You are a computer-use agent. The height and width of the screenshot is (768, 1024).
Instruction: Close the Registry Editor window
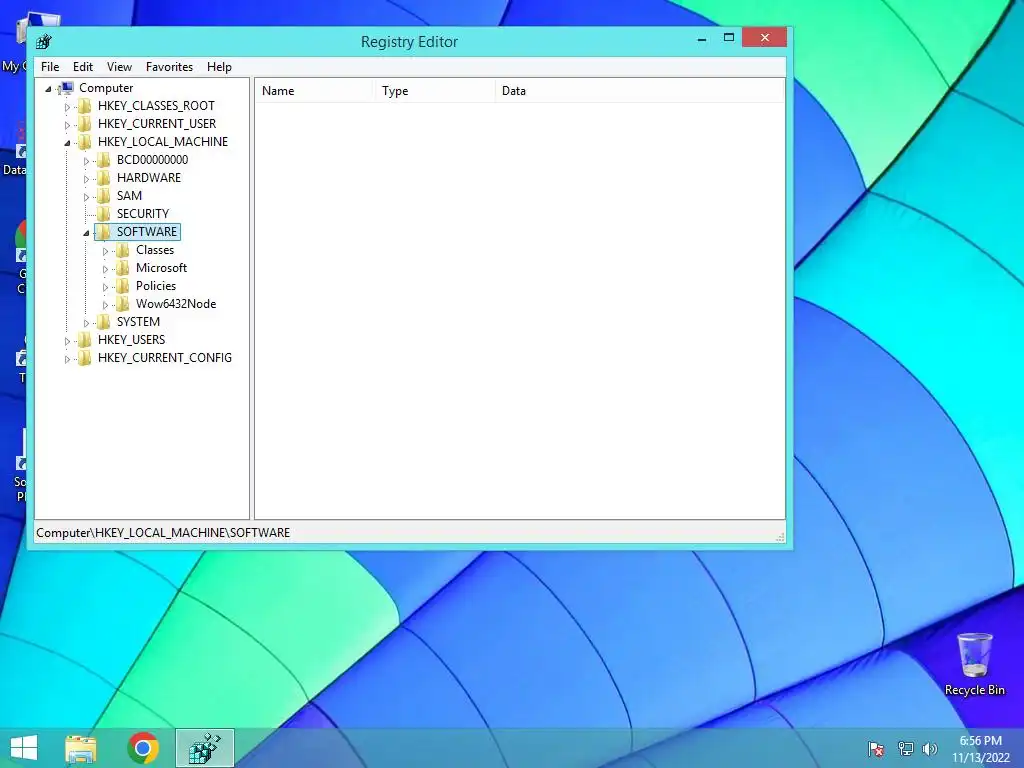(765, 38)
